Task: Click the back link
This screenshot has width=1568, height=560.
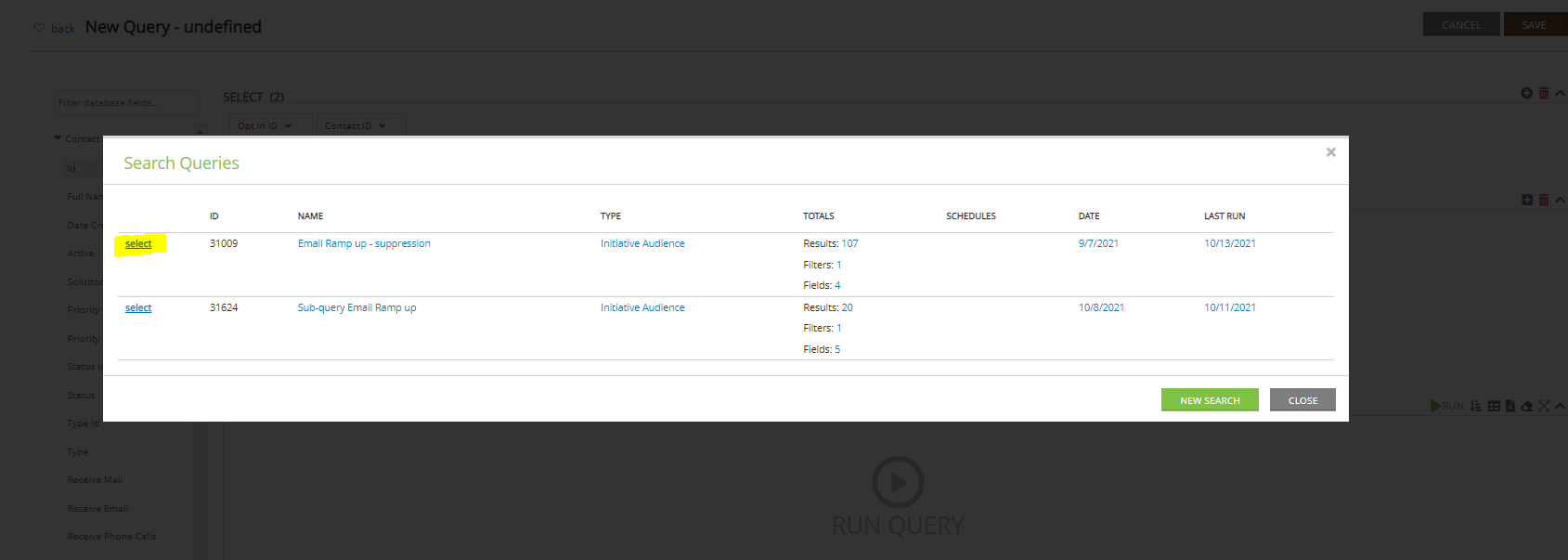Action: tap(63, 29)
